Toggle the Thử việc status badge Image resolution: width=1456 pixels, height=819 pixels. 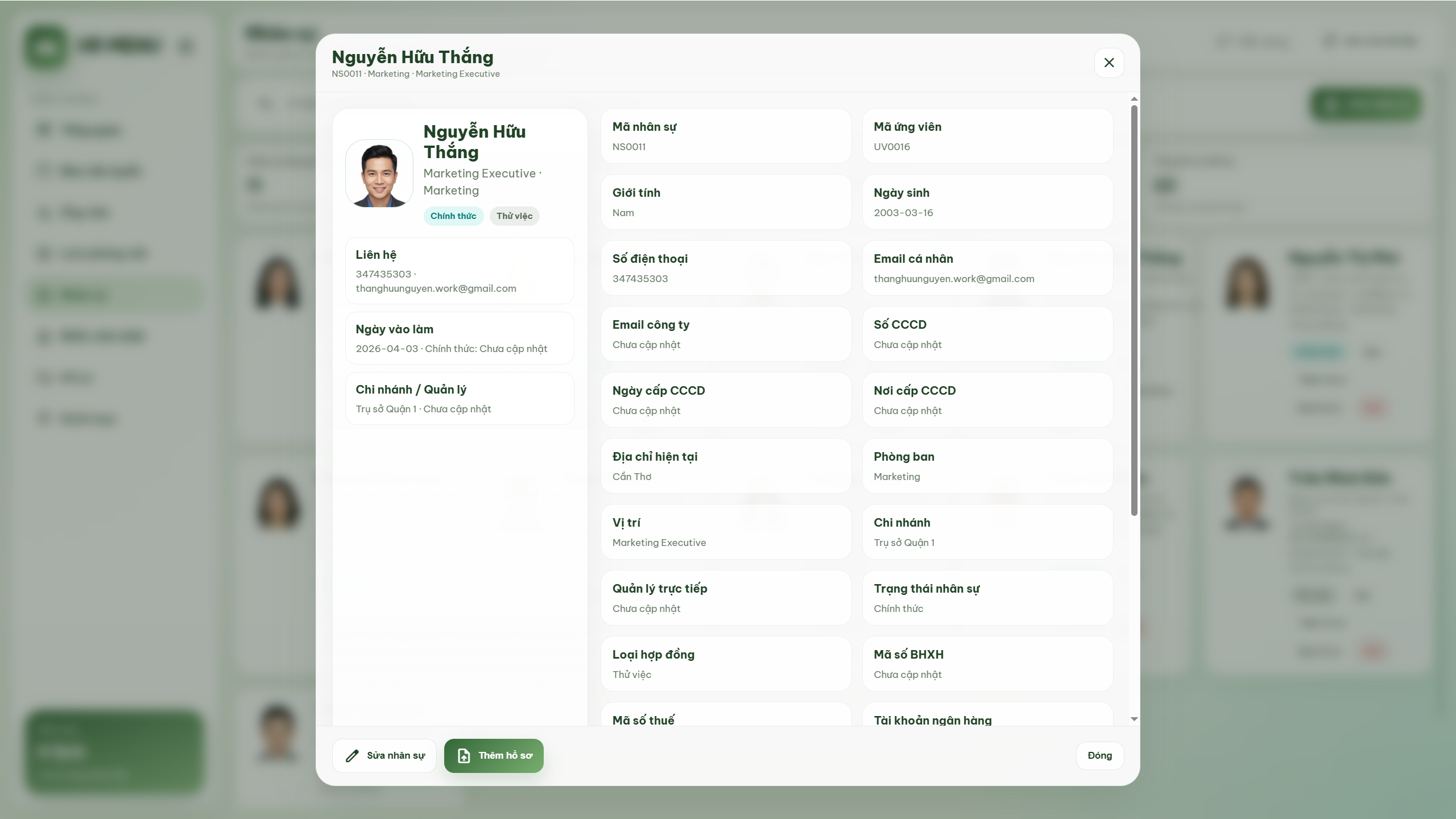514,216
